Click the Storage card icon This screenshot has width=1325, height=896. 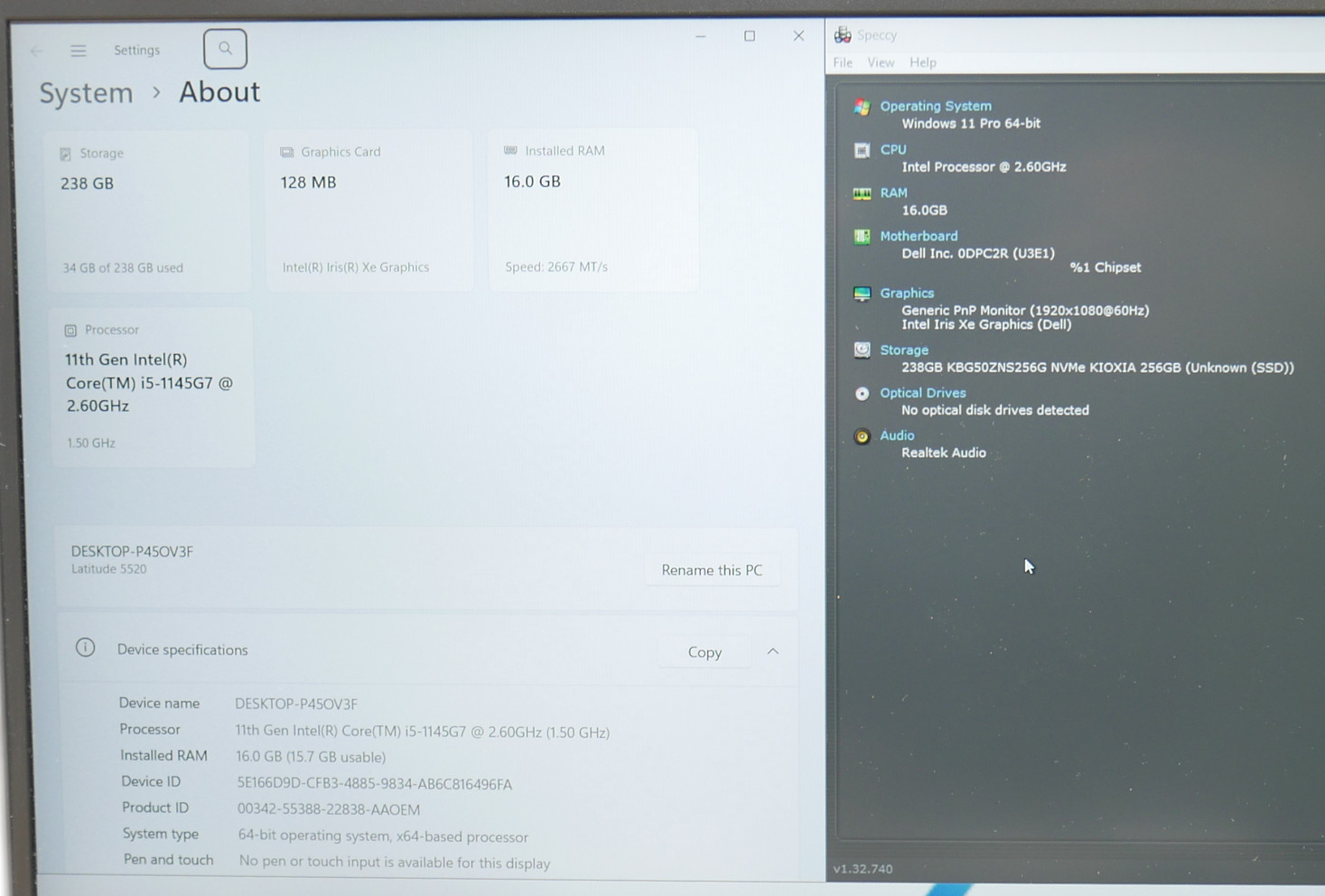click(65, 154)
